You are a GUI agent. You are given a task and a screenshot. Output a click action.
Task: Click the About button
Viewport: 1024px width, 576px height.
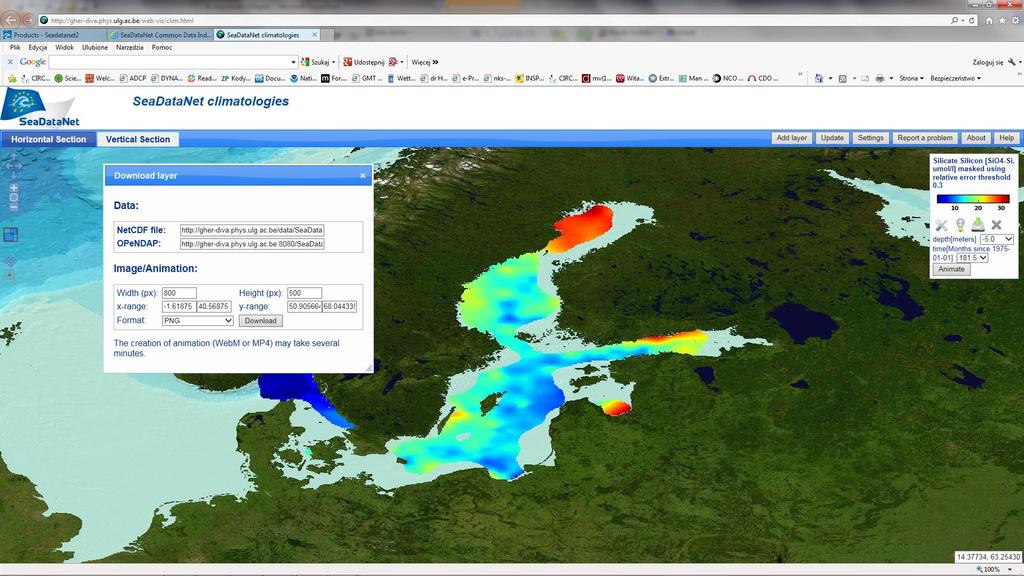[976, 138]
